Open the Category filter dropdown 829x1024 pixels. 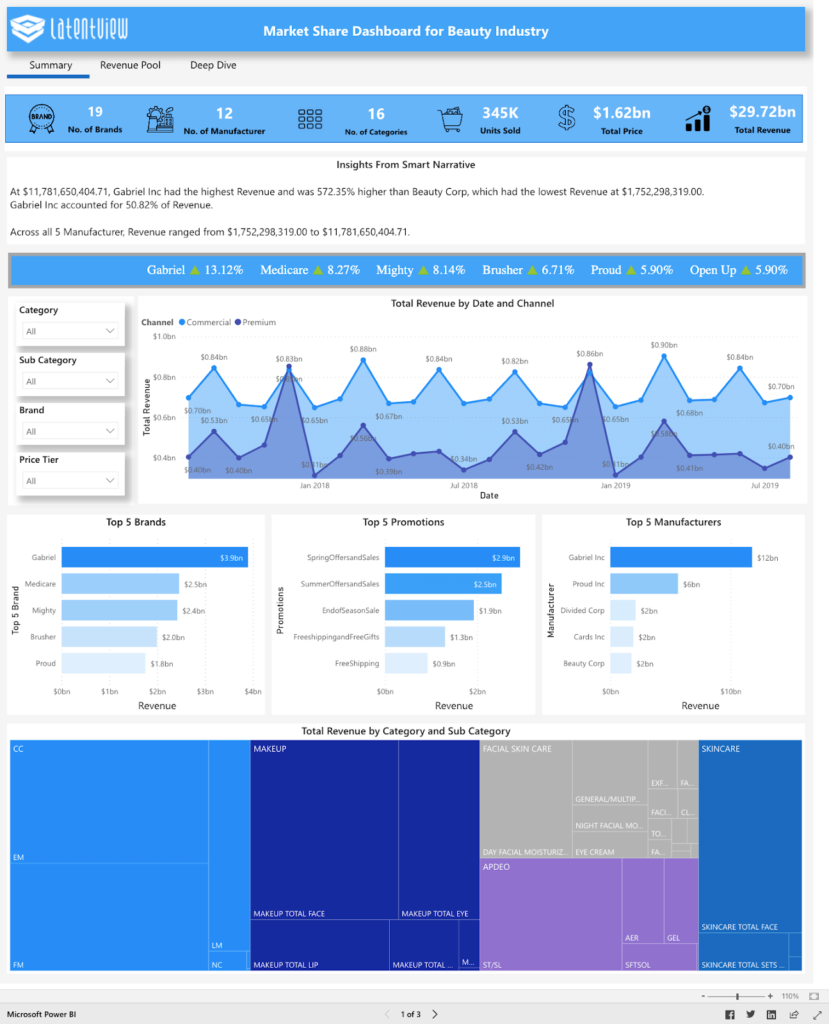pos(70,331)
